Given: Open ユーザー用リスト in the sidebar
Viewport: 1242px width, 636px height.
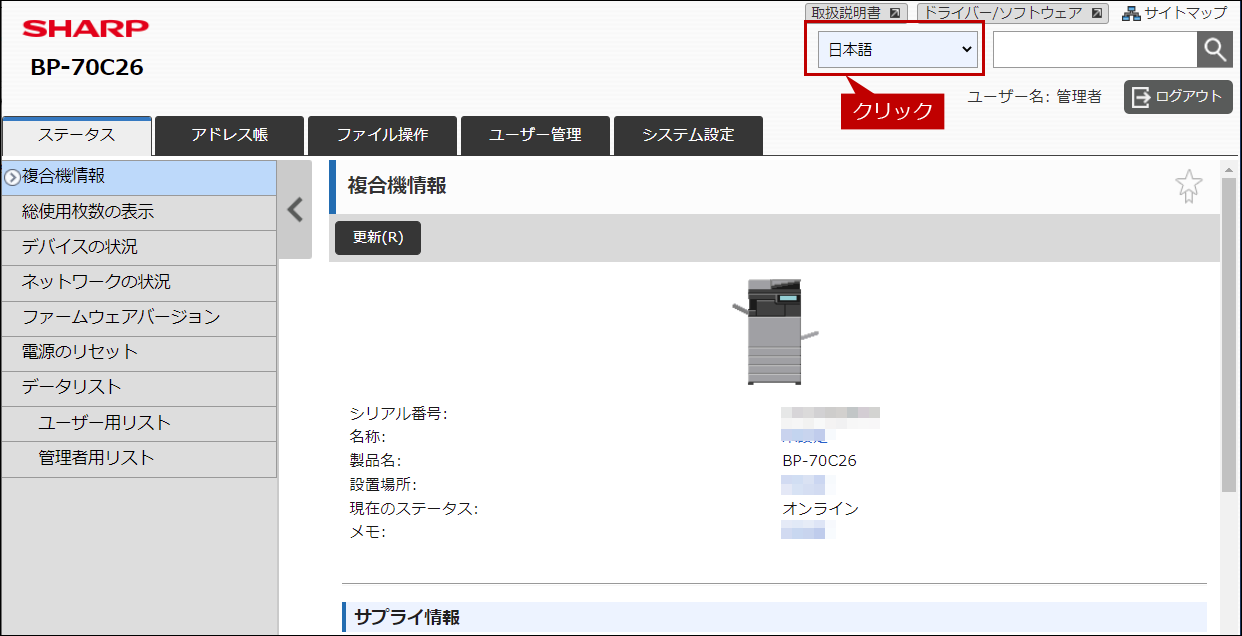Looking at the screenshot, I should click(x=139, y=423).
